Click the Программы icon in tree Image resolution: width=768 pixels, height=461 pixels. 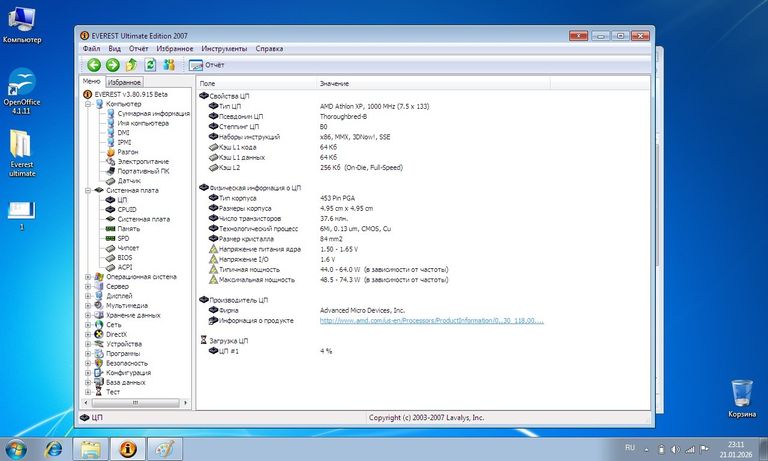[98, 353]
